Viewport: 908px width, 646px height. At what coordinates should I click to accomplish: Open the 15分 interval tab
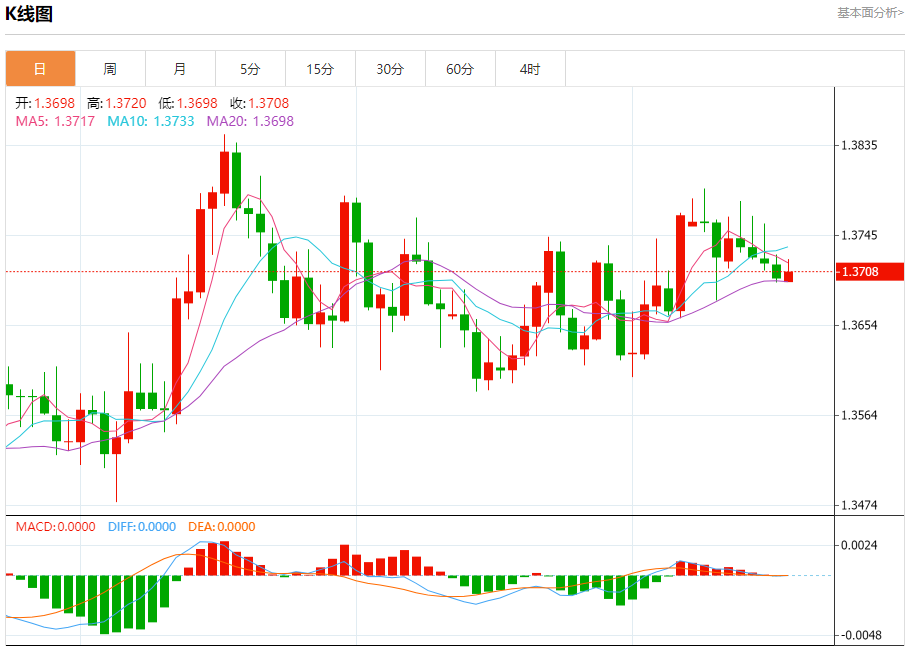tap(320, 69)
